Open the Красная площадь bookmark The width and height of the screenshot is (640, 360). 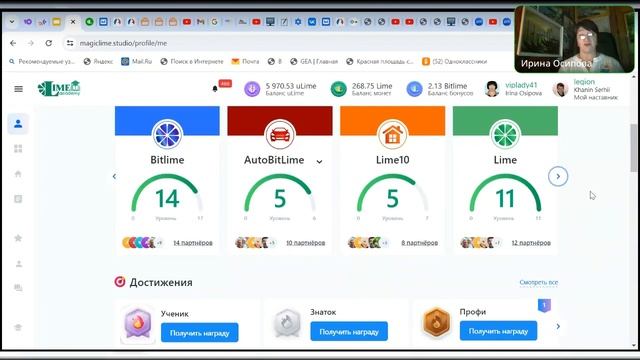point(380,61)
